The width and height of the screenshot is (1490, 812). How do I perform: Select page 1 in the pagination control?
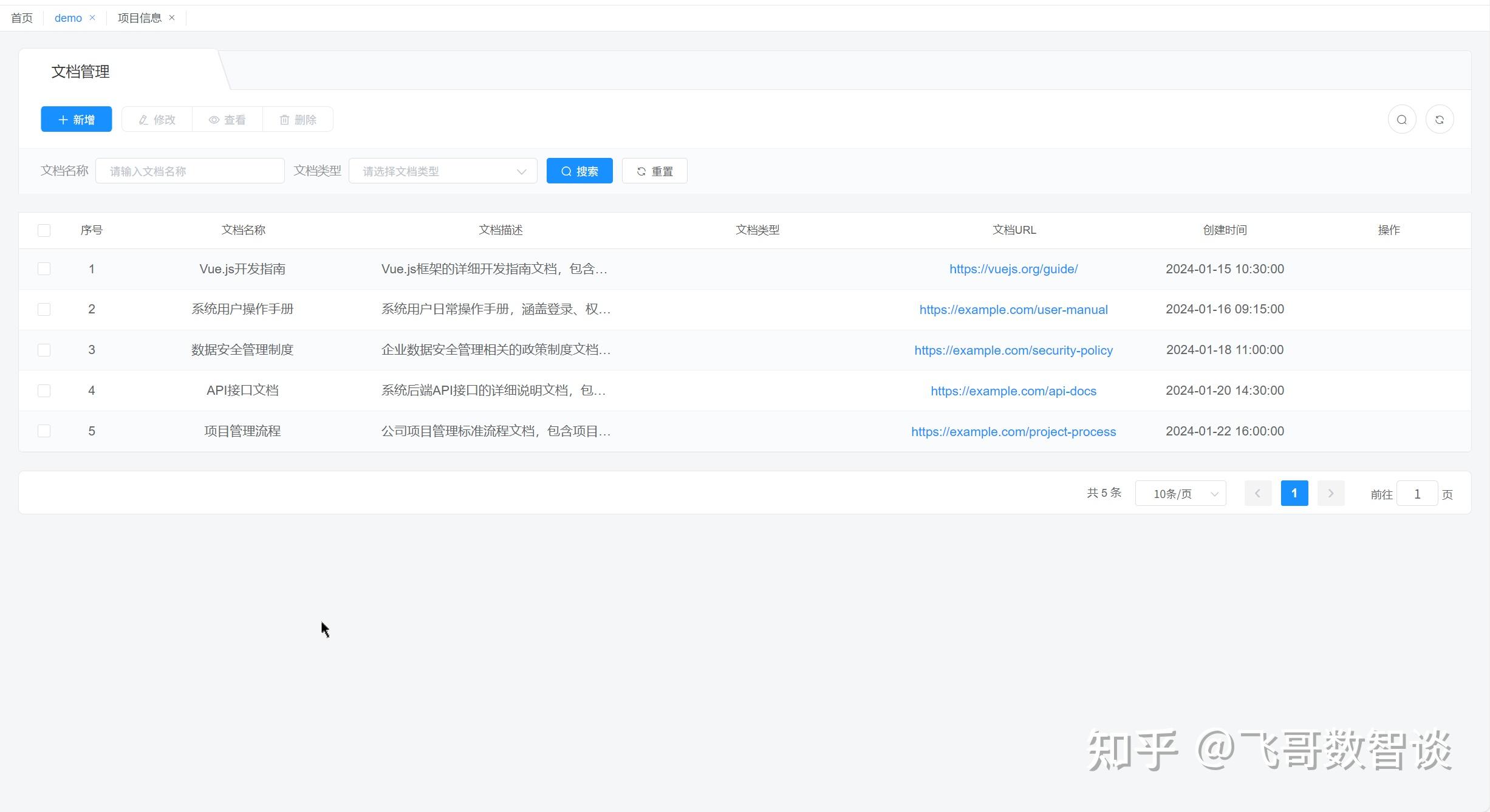click(x=1294, y=493)
